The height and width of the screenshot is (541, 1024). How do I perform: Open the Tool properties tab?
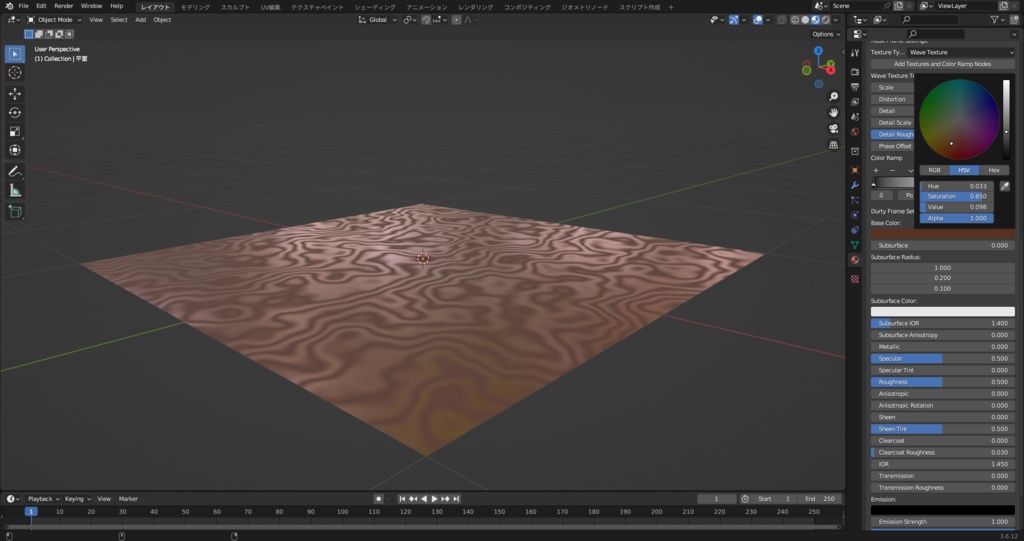point(855,53)
